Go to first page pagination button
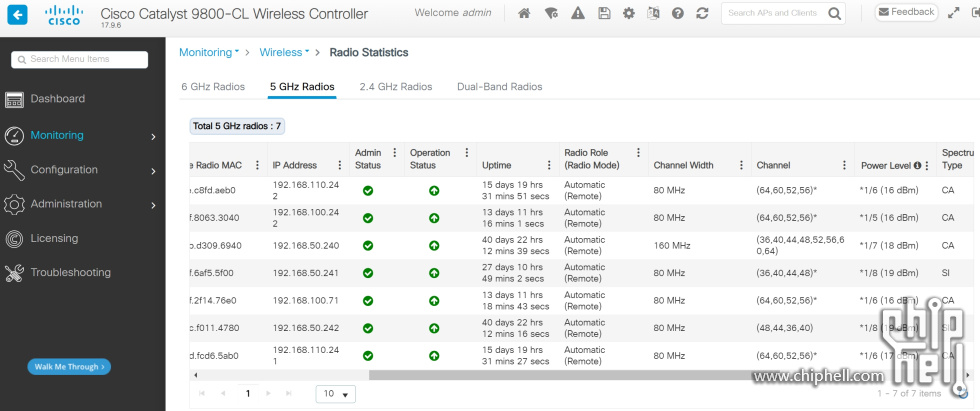Screen dimensions: 980x411 [202, 394]
